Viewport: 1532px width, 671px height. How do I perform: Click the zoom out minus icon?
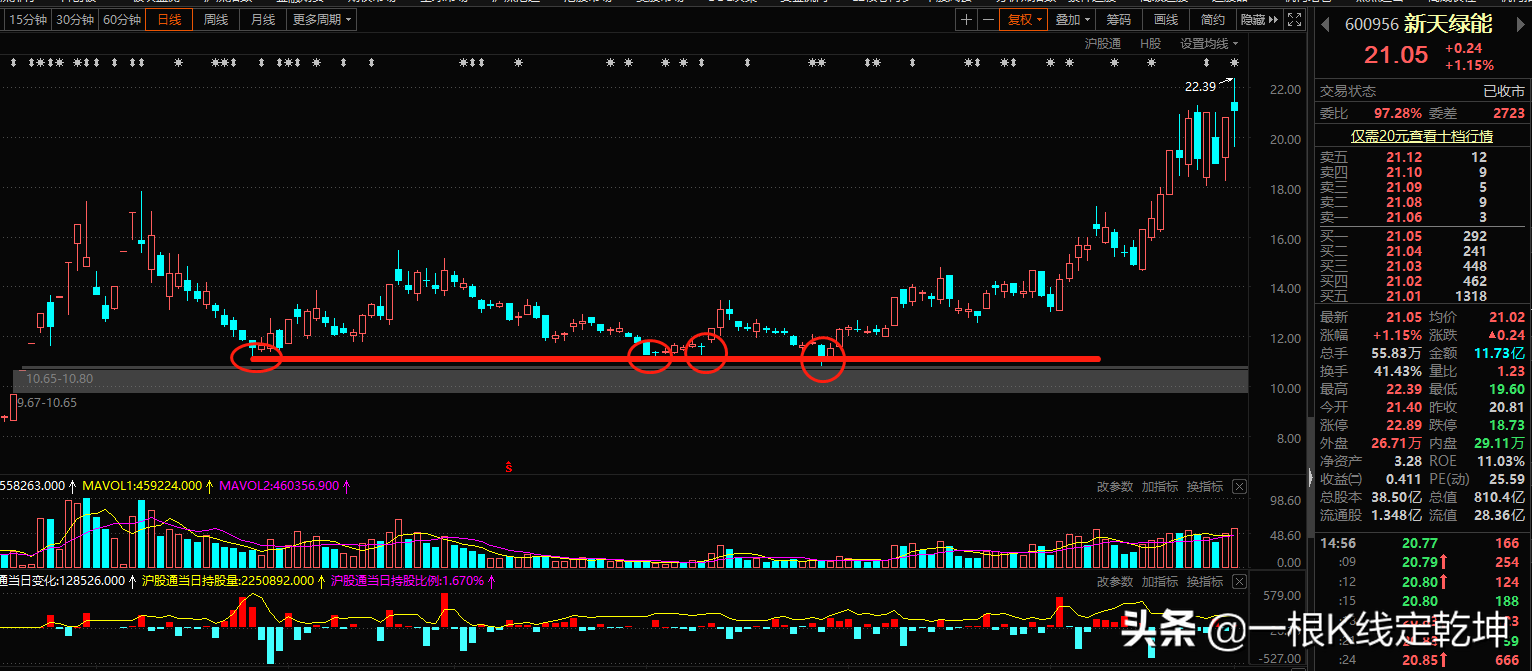tap(988, 20)
